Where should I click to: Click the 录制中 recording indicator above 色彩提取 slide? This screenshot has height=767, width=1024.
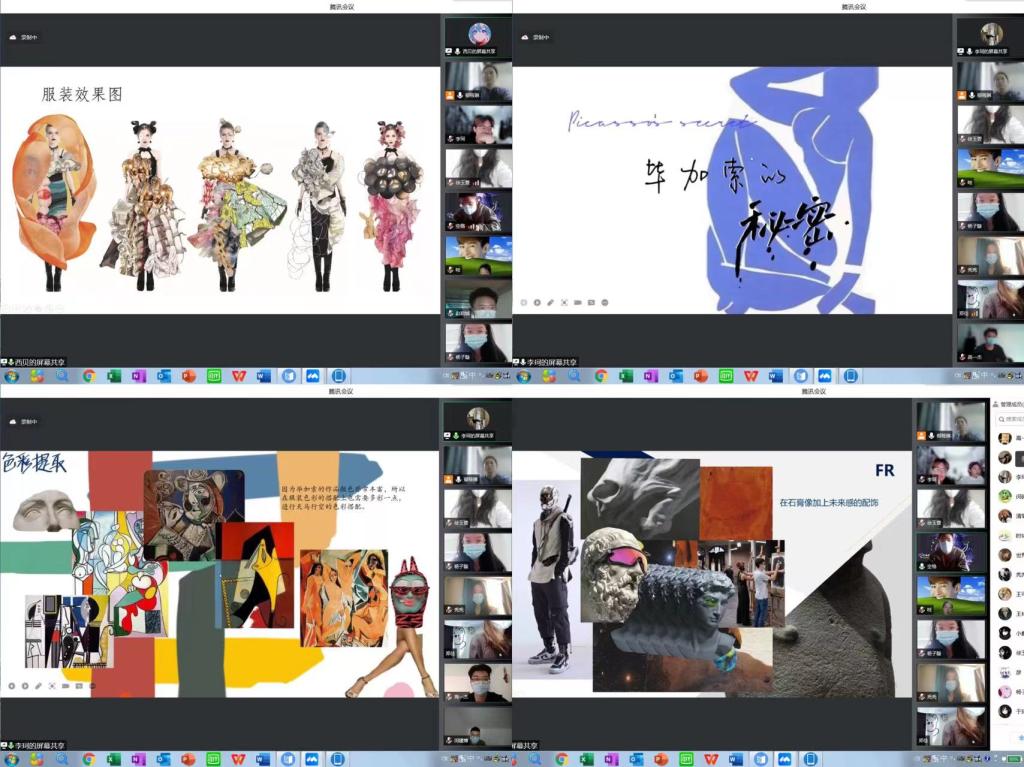point(24,421)
